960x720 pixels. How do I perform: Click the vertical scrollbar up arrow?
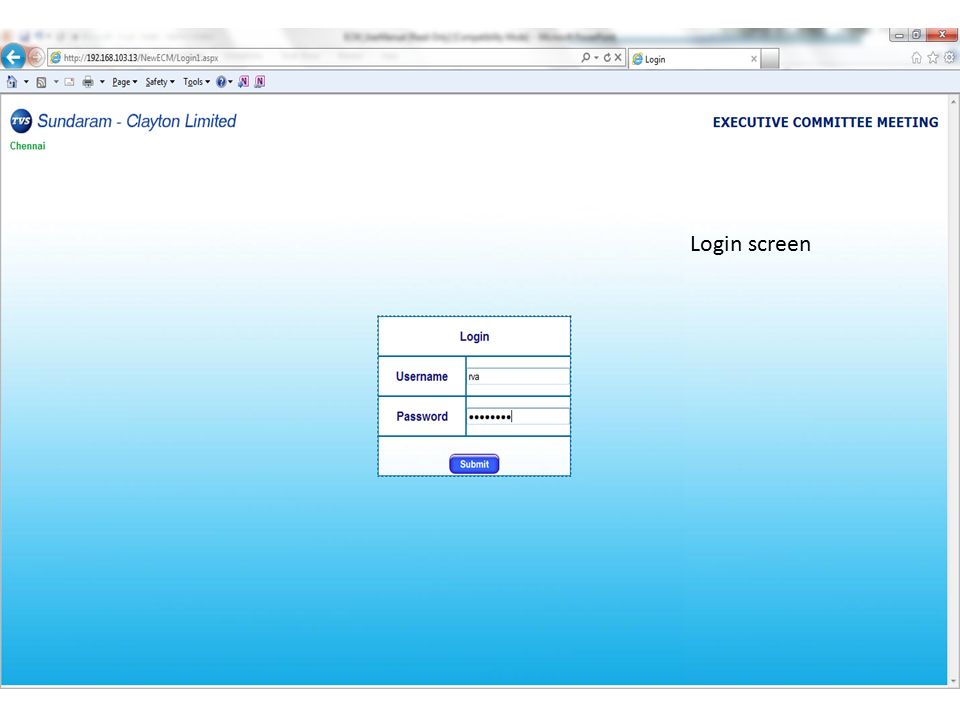tap(953, 101)
